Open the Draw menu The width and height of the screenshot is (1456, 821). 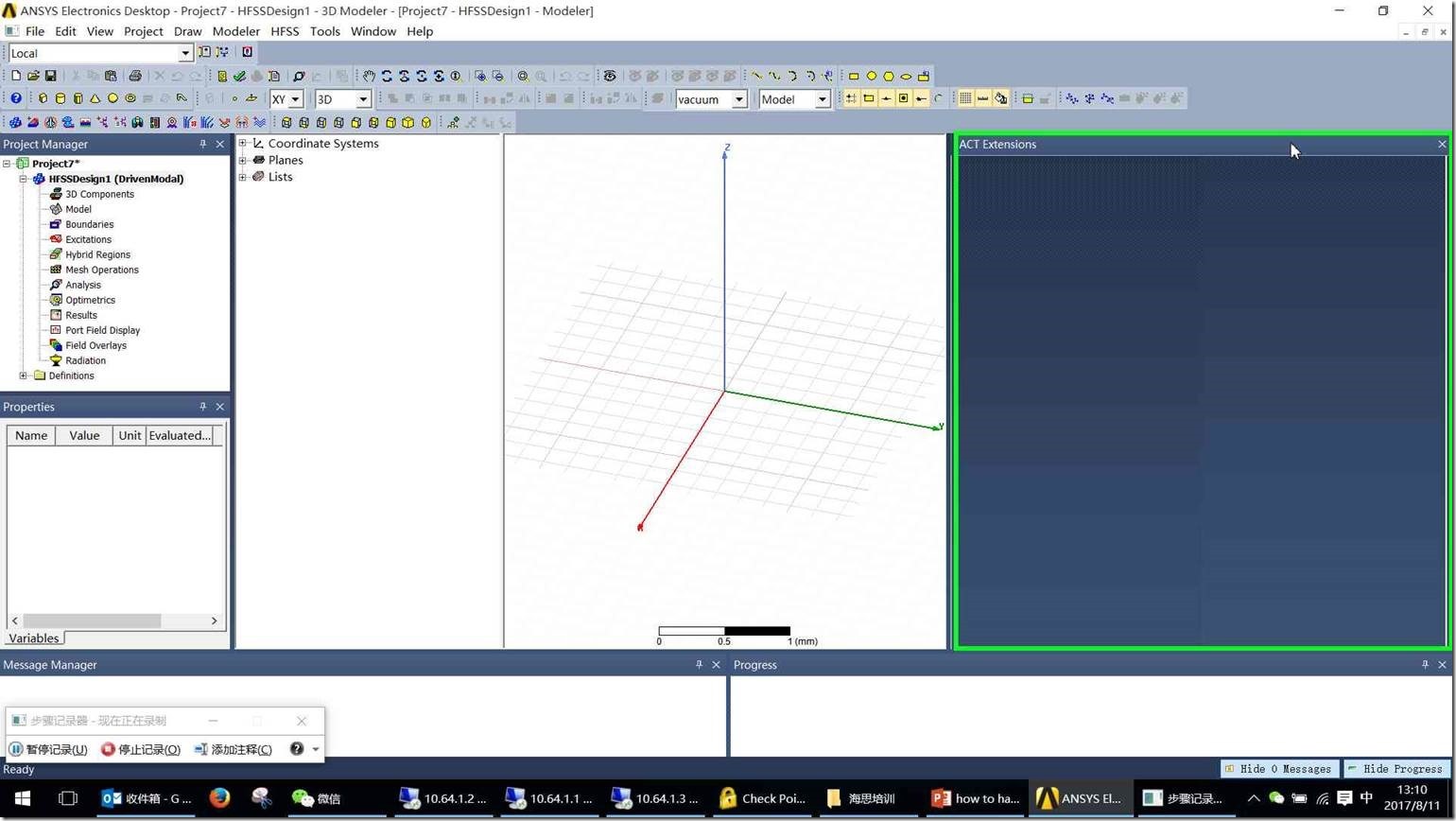187,31
